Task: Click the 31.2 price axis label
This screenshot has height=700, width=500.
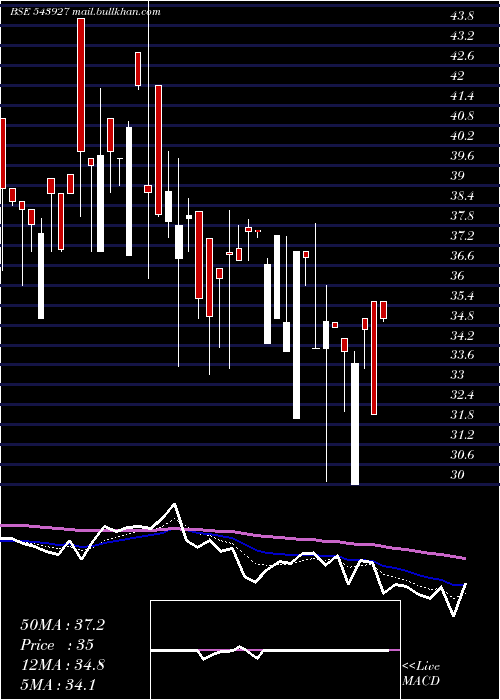Action: (x=462, y=434)
